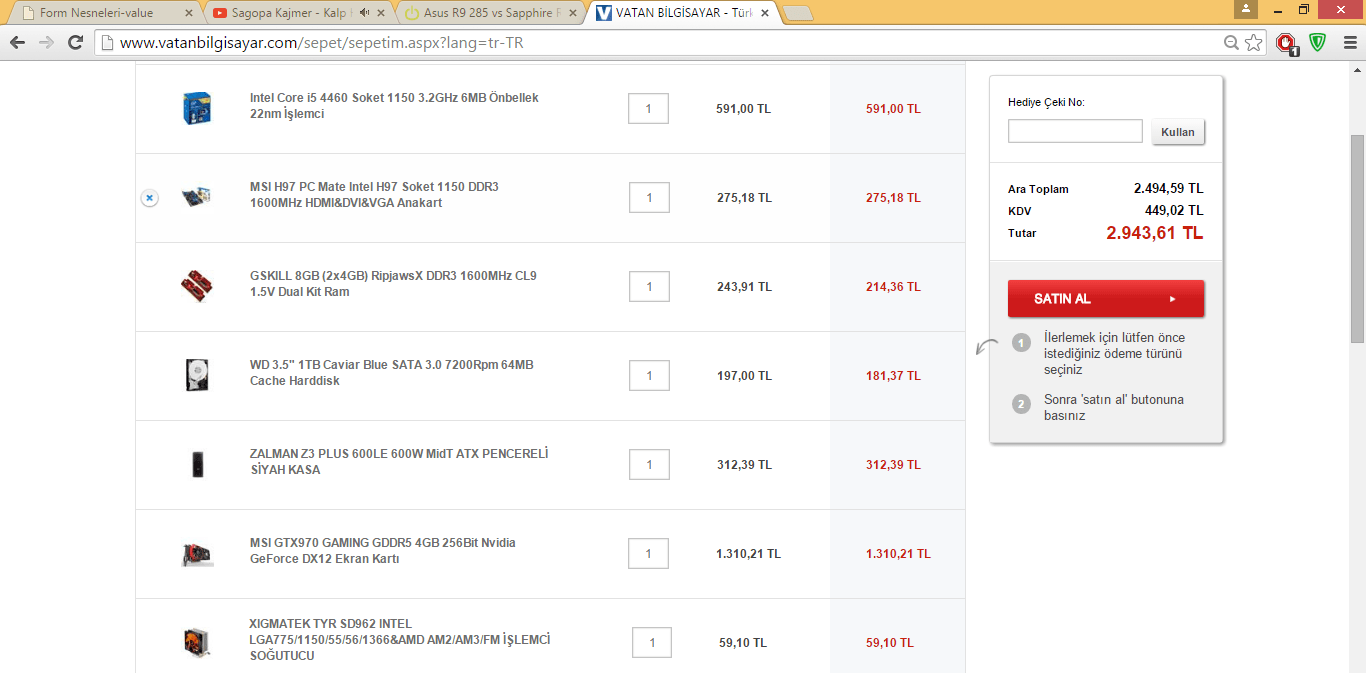Remove MSI H97 PC Mate from cart
Viewport: 1366px width, 673px height.
[x=149, y=198]
